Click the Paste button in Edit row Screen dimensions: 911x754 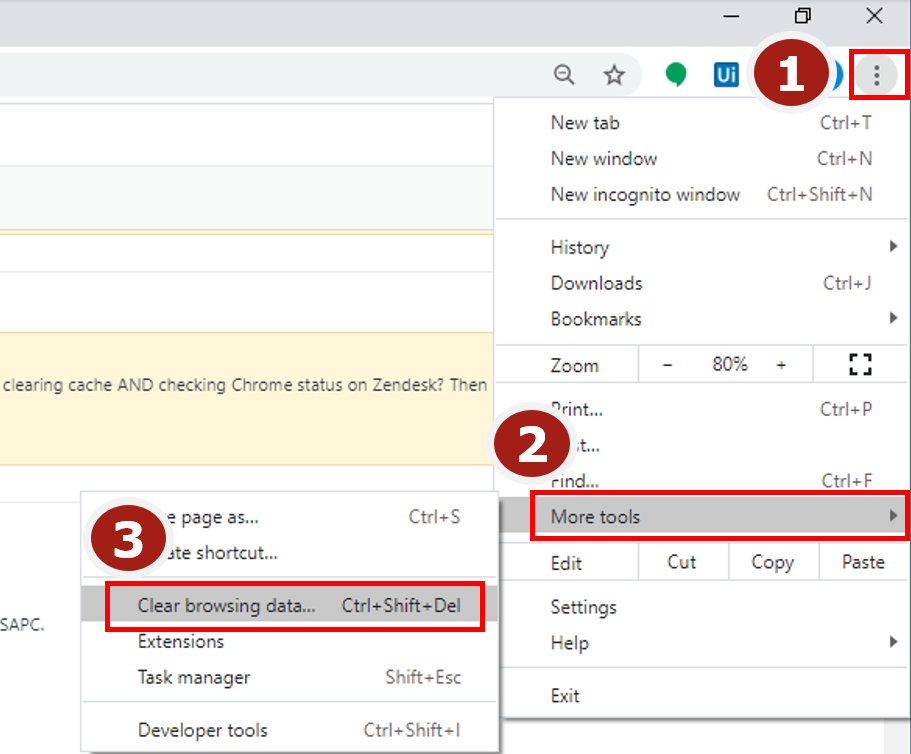click(x=863, y=562)
